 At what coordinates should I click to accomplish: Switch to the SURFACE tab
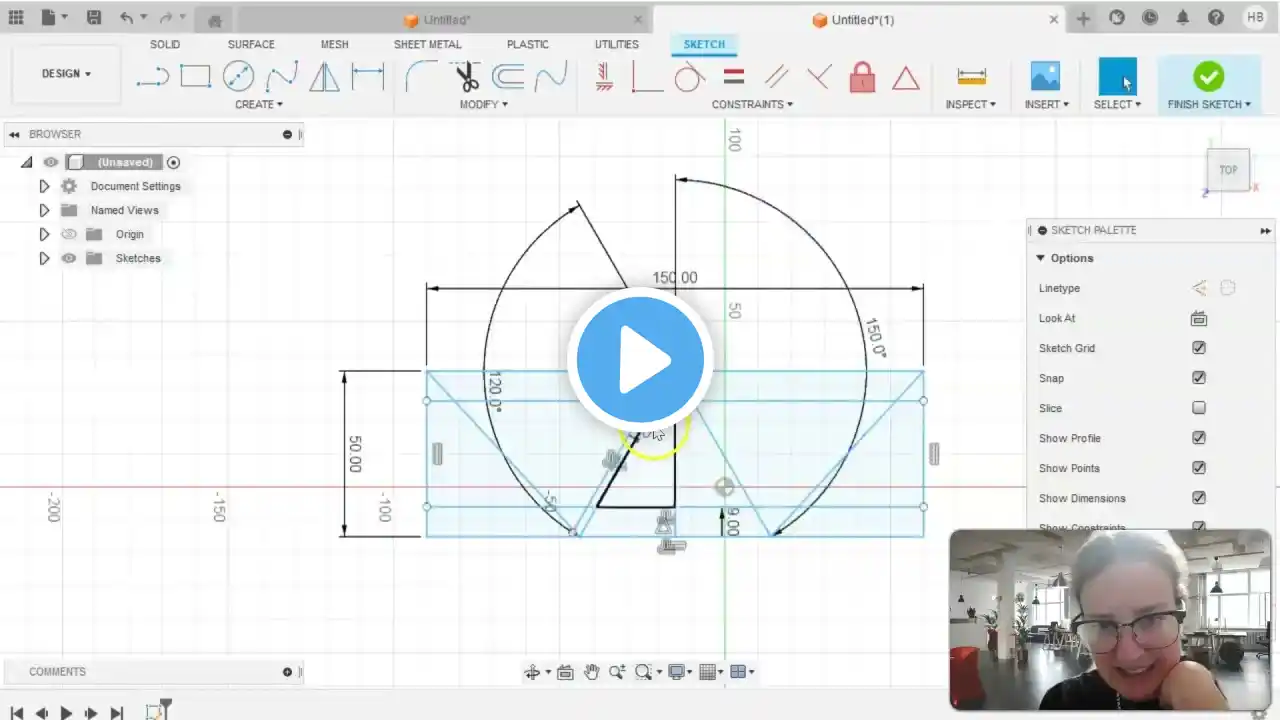click(251, 44)
